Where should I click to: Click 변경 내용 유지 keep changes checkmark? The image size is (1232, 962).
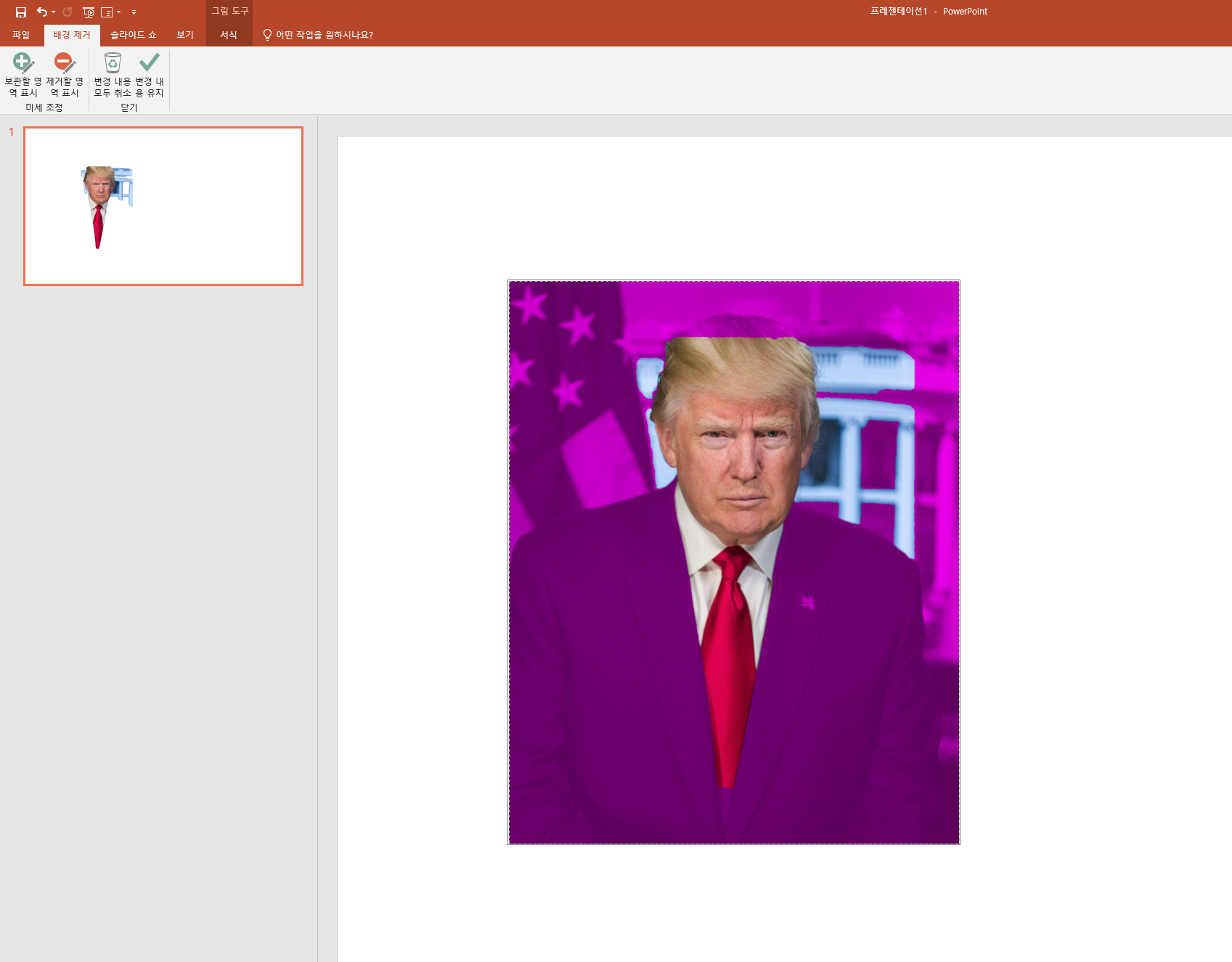(x=150, y=75)
